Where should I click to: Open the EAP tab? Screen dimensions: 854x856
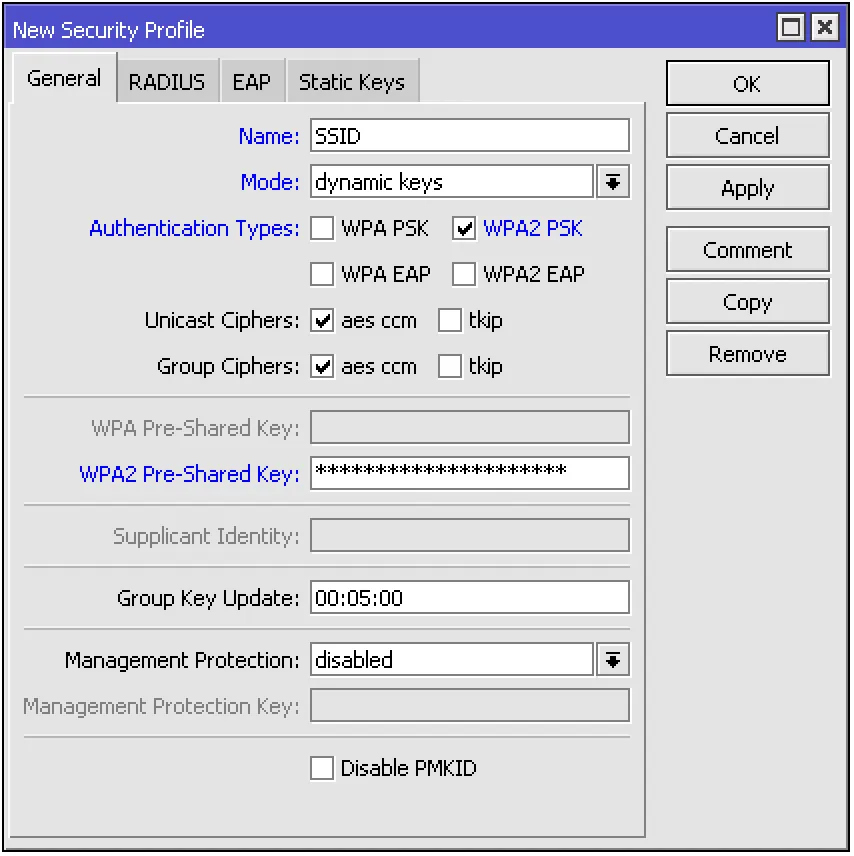click(x=251, y=82)
